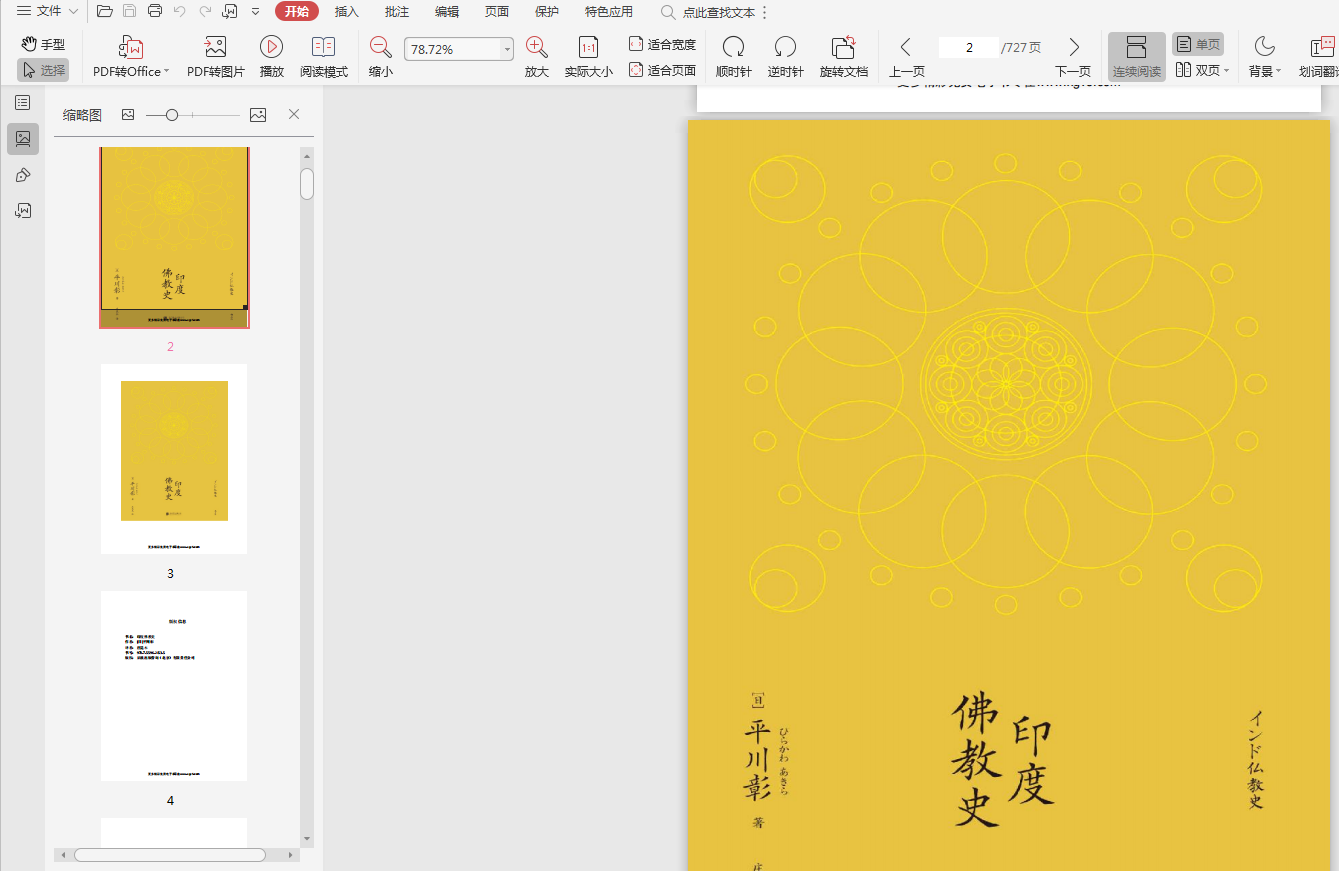1339x871 pixels.
Task: Rotate page with 顺时针 icon
Action: click(733, 47)
